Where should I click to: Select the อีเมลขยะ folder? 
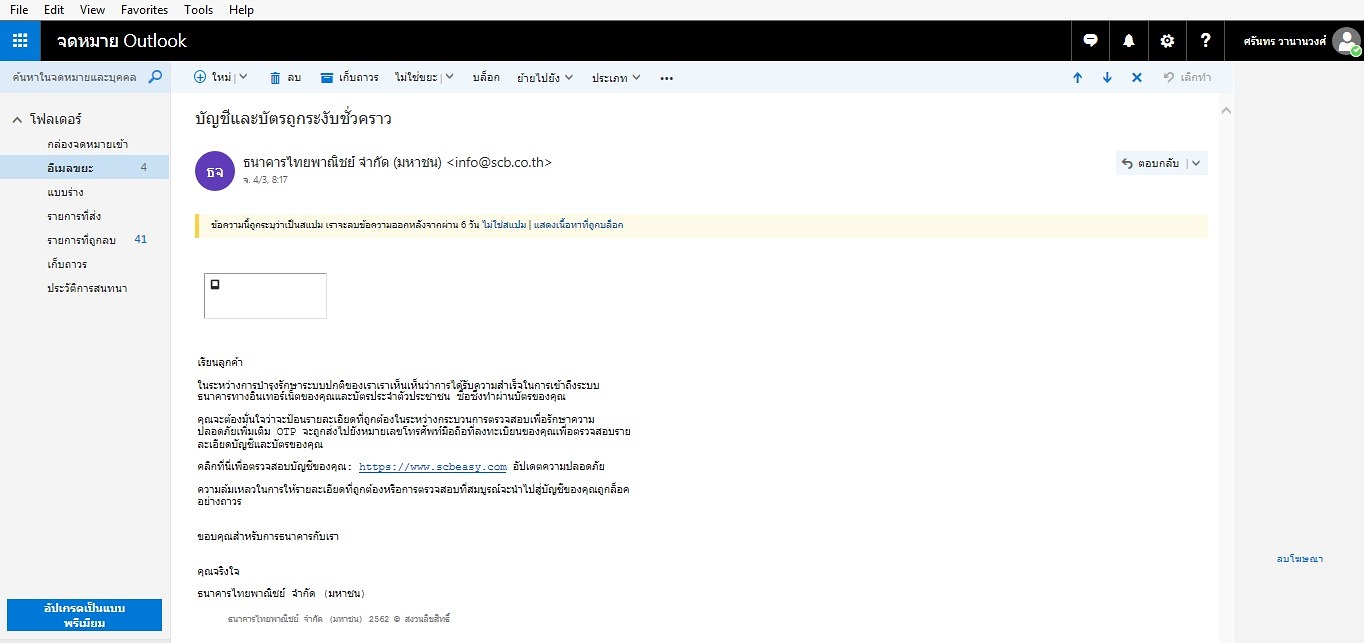[85, 167]
